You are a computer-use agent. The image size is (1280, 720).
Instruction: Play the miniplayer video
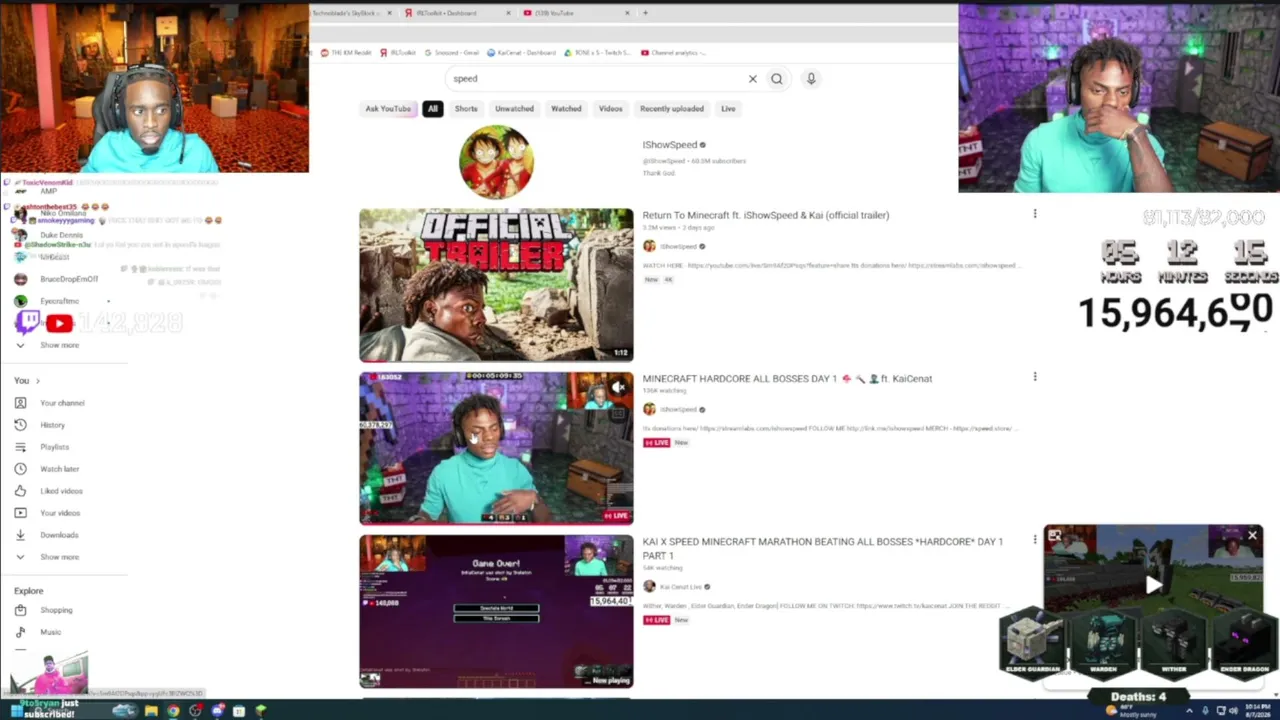[x=1153, y=585]
